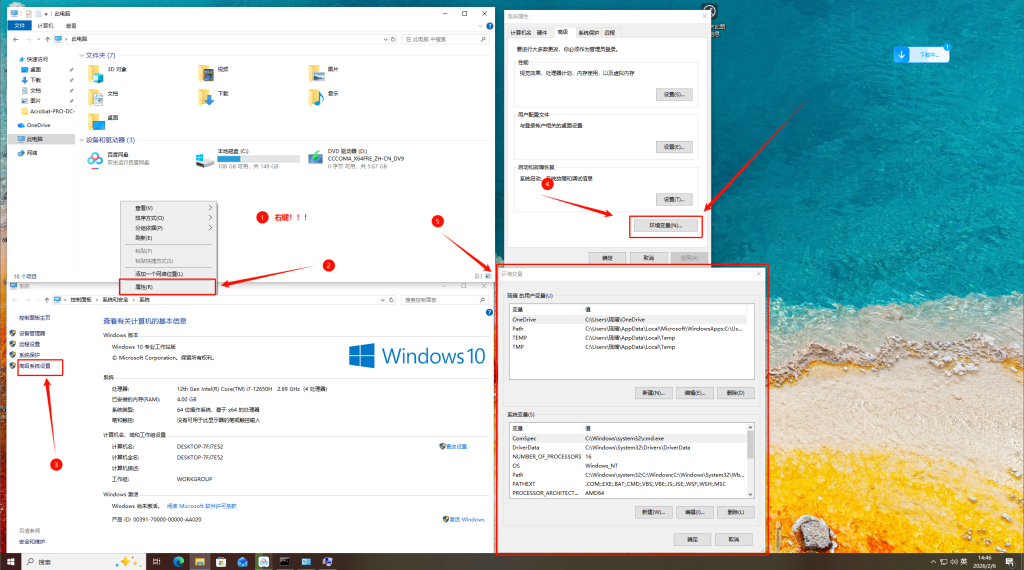Image resolution: width=1024 pixels, height=570 pixels.
Task: Click 编辑(I)... under system variables
Action: click(694, 513)
